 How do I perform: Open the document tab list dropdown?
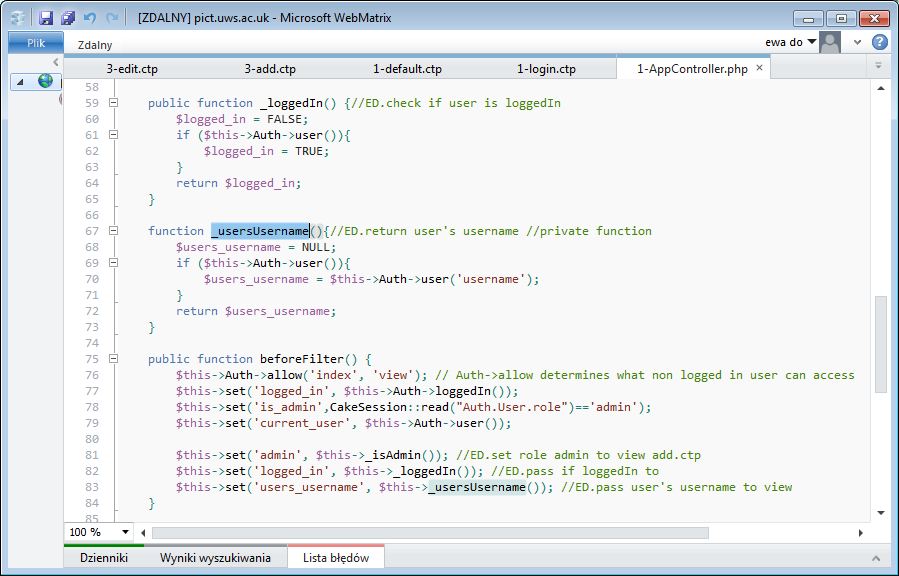click(878, 66)
